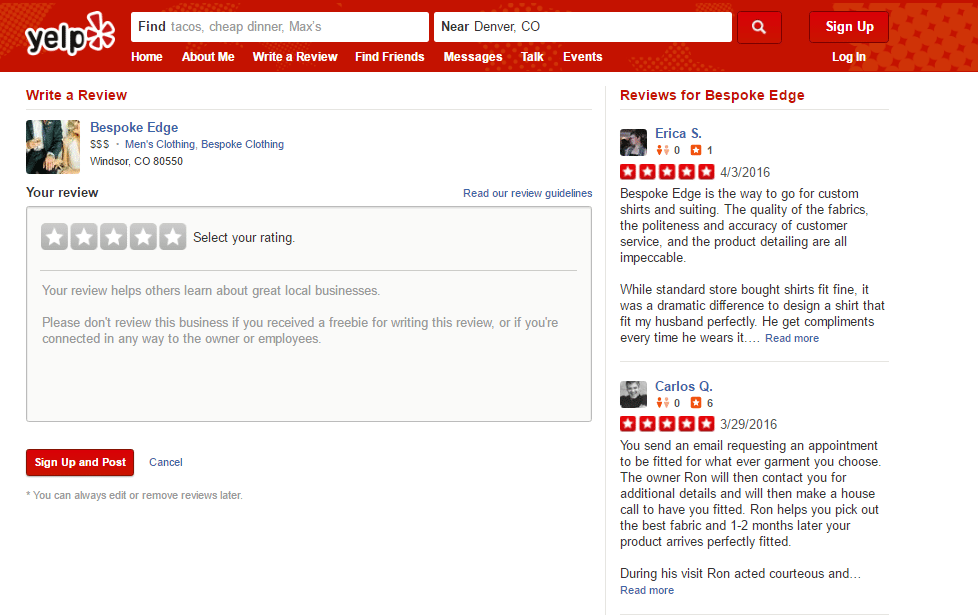
Task: Click the Yelp logo
Action: coord(70,34)
